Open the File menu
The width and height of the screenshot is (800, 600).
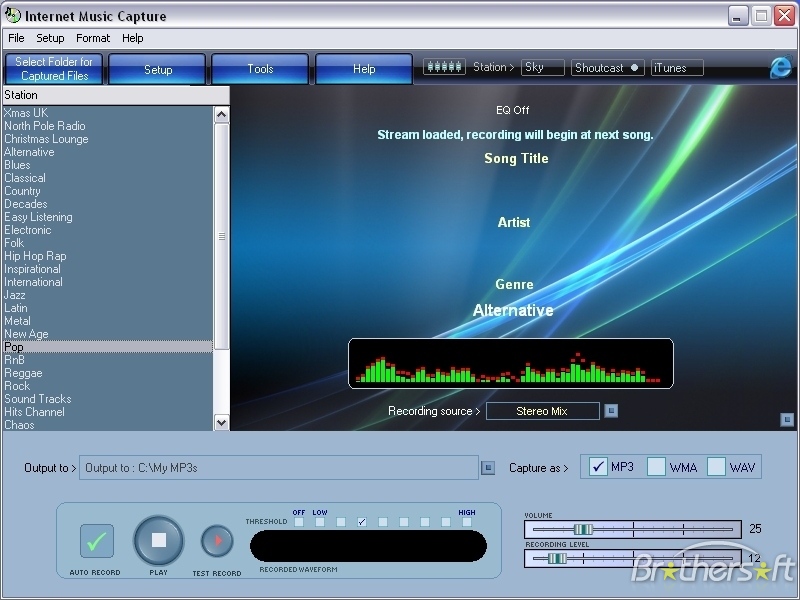[16, 38]
